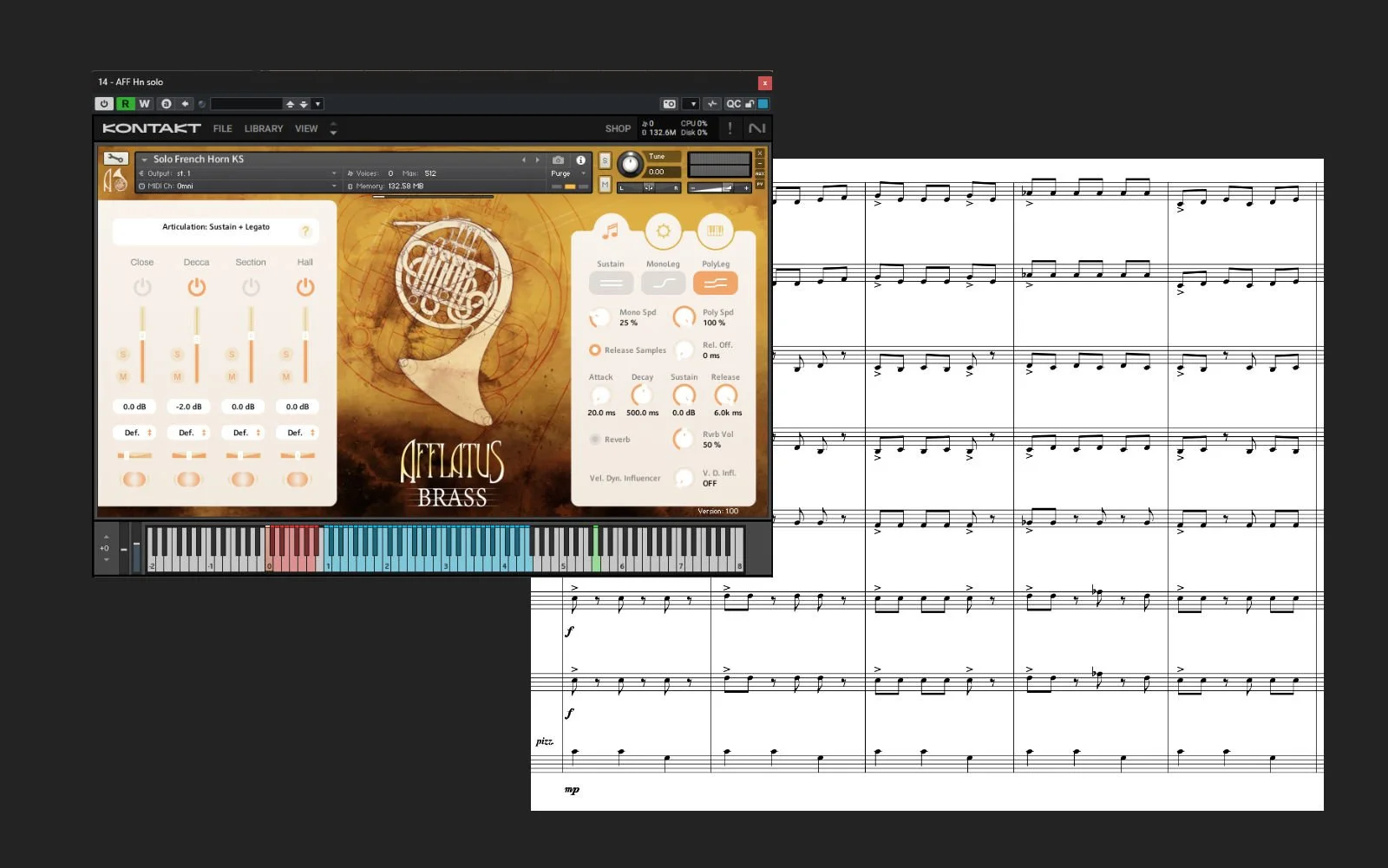Screen dimensions: 1388x868
Task: Open the Kontakt FILE menu
Action: [223, 128]
